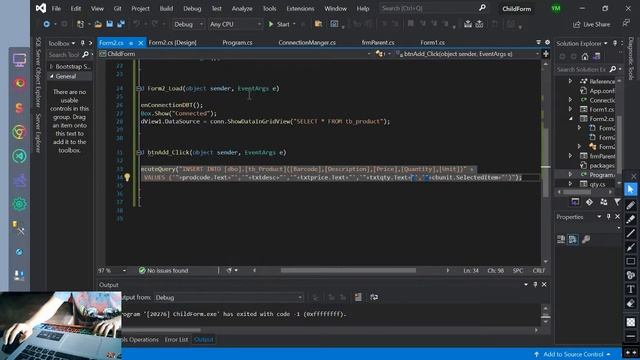Select the straight line annotation tool
The height and width of the screenshot is (360, 640).
tap(631, 233)
